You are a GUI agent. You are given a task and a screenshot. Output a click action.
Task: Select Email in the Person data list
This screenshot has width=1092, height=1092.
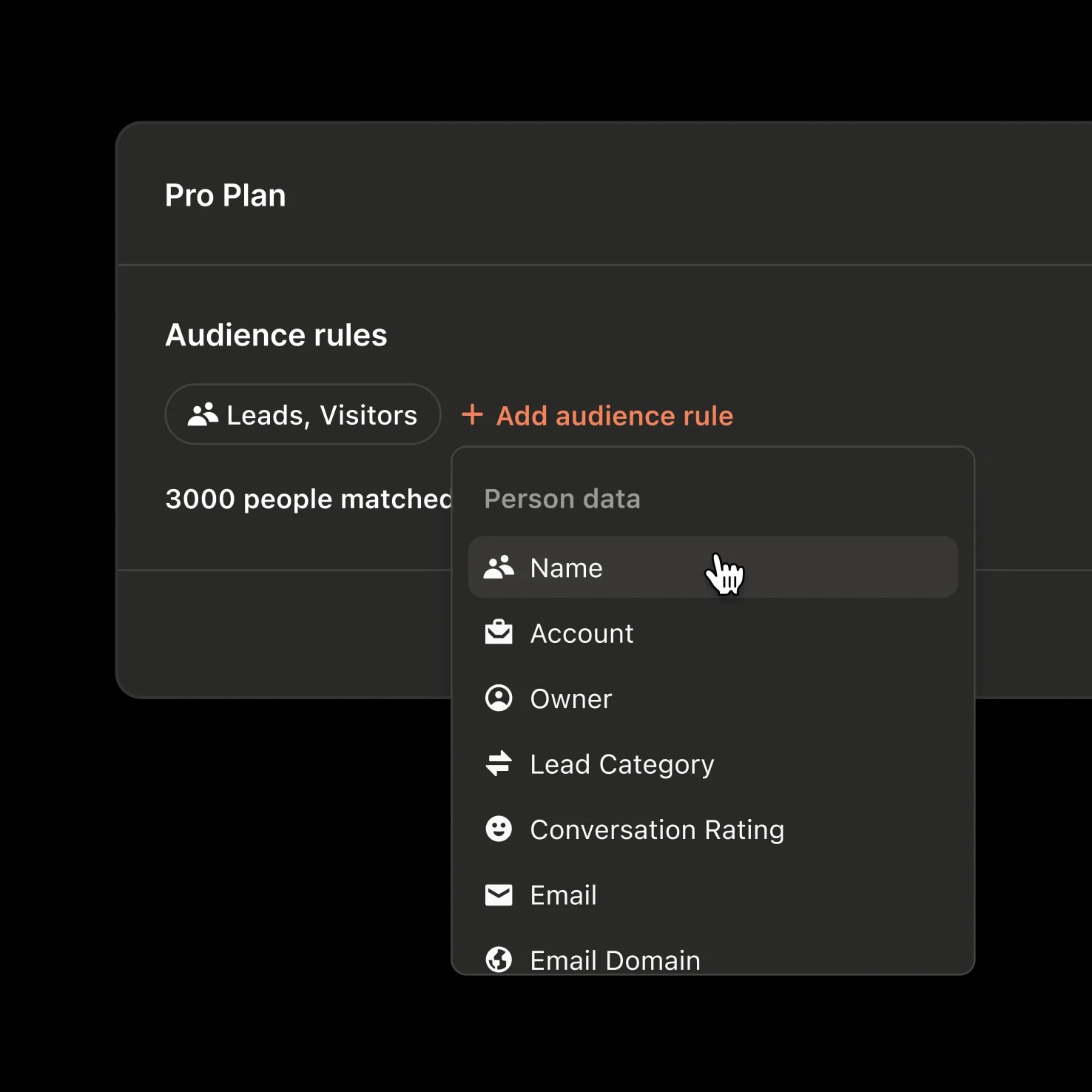pyautogui.click(x=713, y=894)
